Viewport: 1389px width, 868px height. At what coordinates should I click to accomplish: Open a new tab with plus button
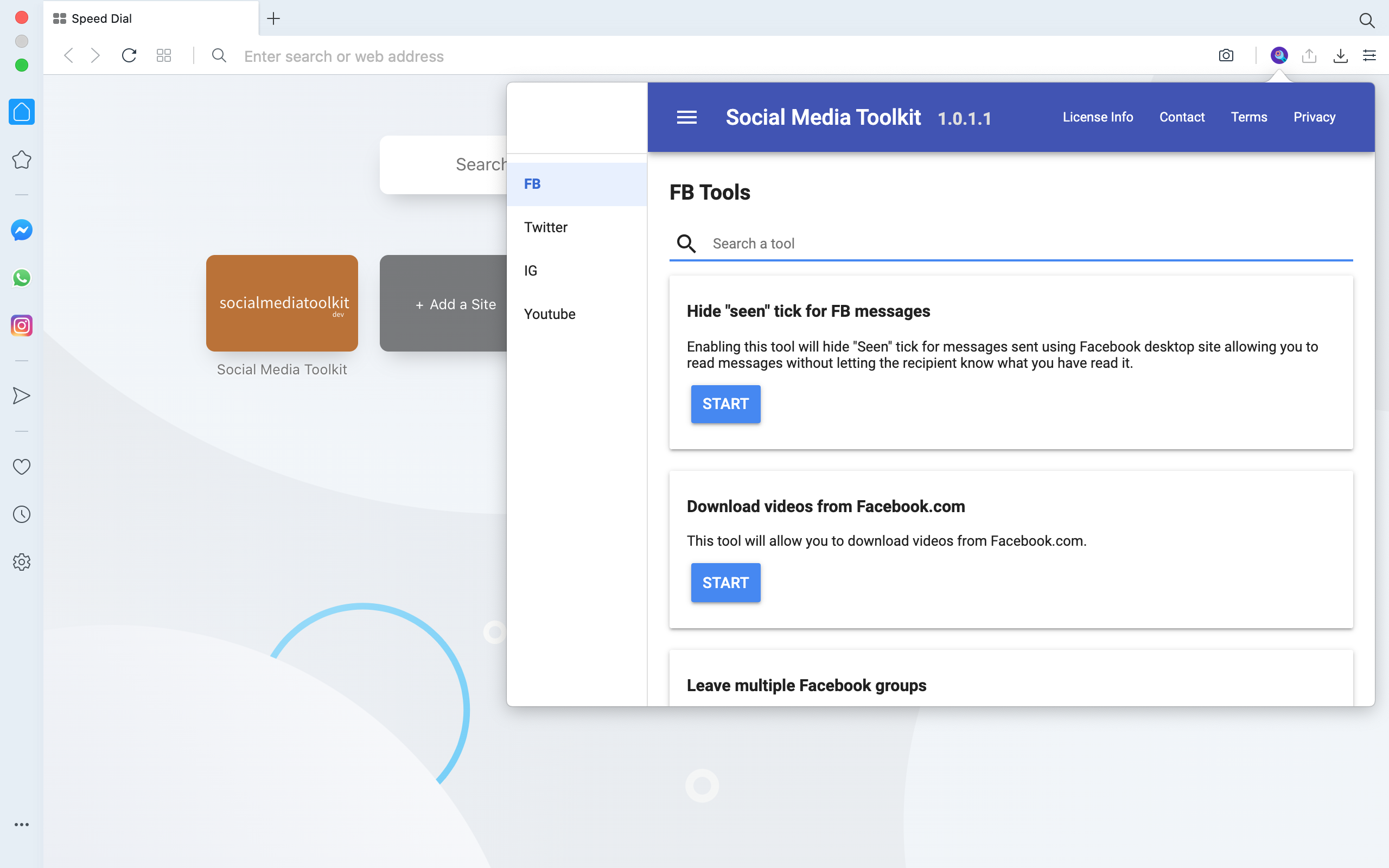274,18
